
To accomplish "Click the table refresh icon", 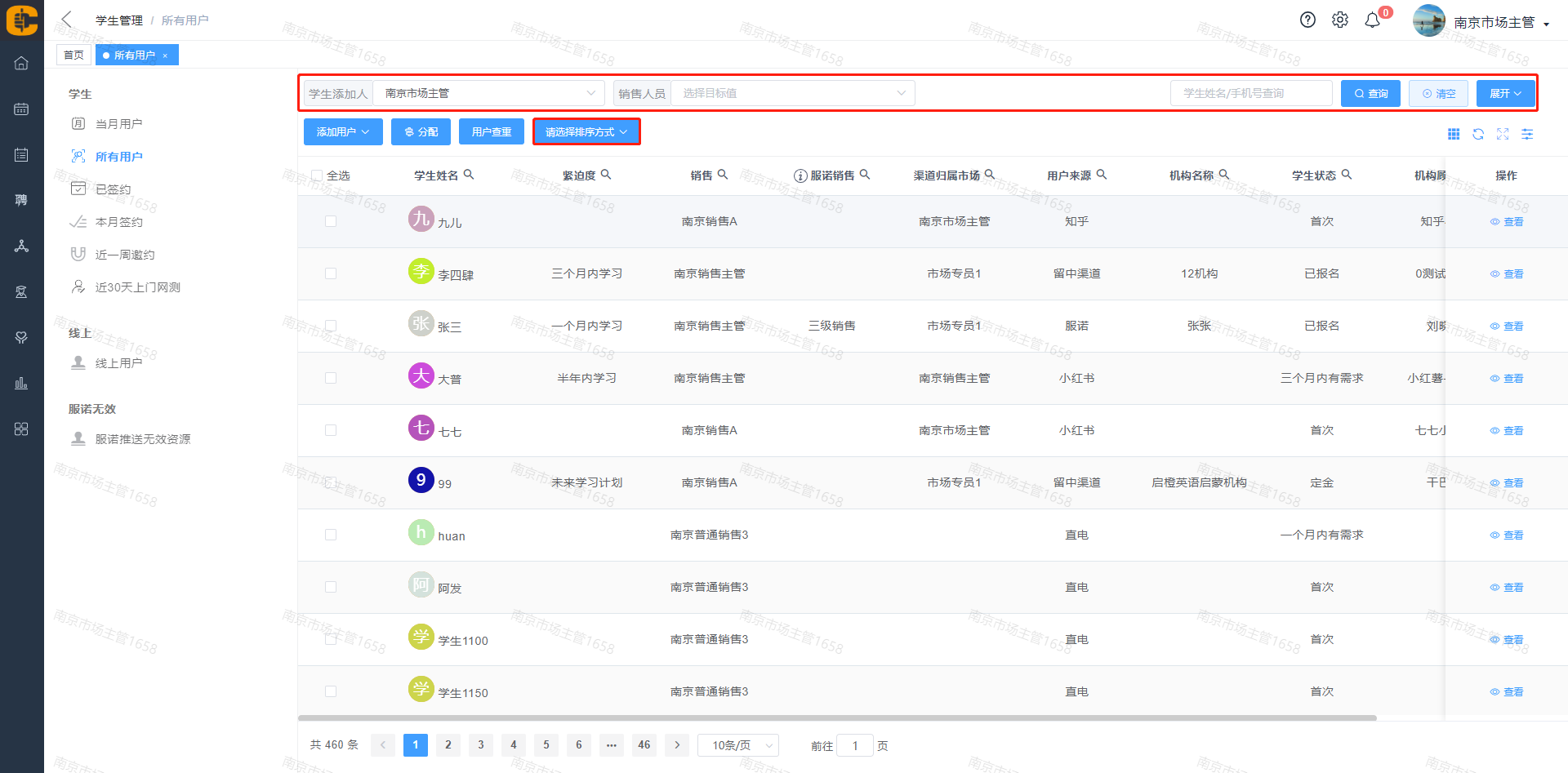I will click(1478, 134).
